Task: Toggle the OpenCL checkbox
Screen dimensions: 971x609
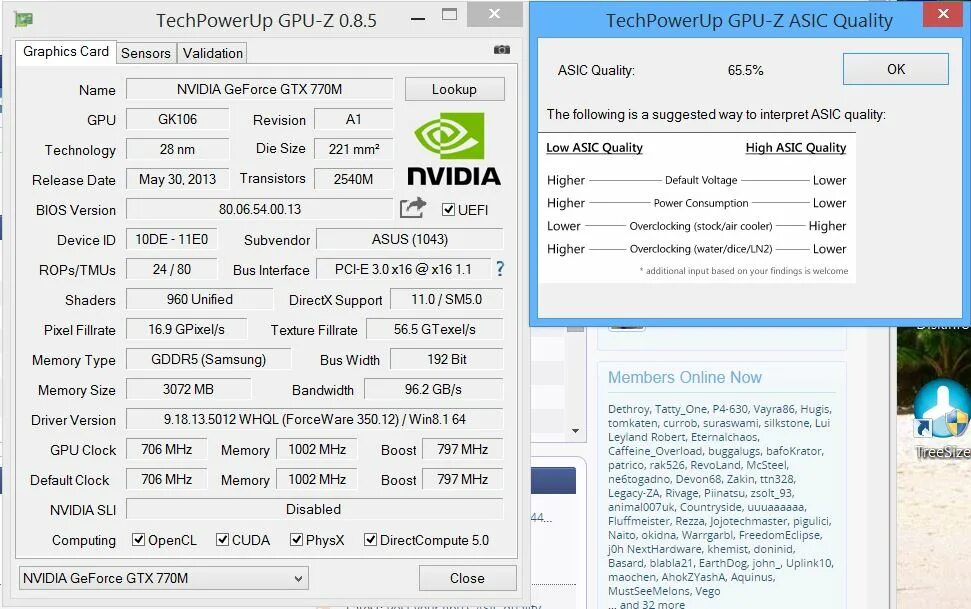Action: [x=139, y=540]
